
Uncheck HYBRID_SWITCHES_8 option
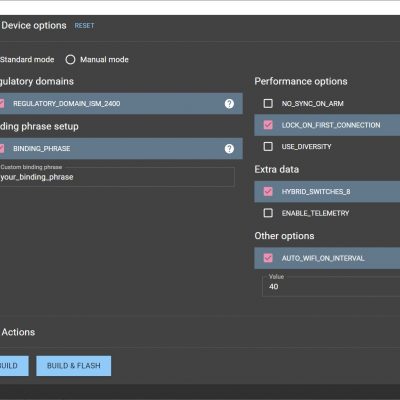268,191
